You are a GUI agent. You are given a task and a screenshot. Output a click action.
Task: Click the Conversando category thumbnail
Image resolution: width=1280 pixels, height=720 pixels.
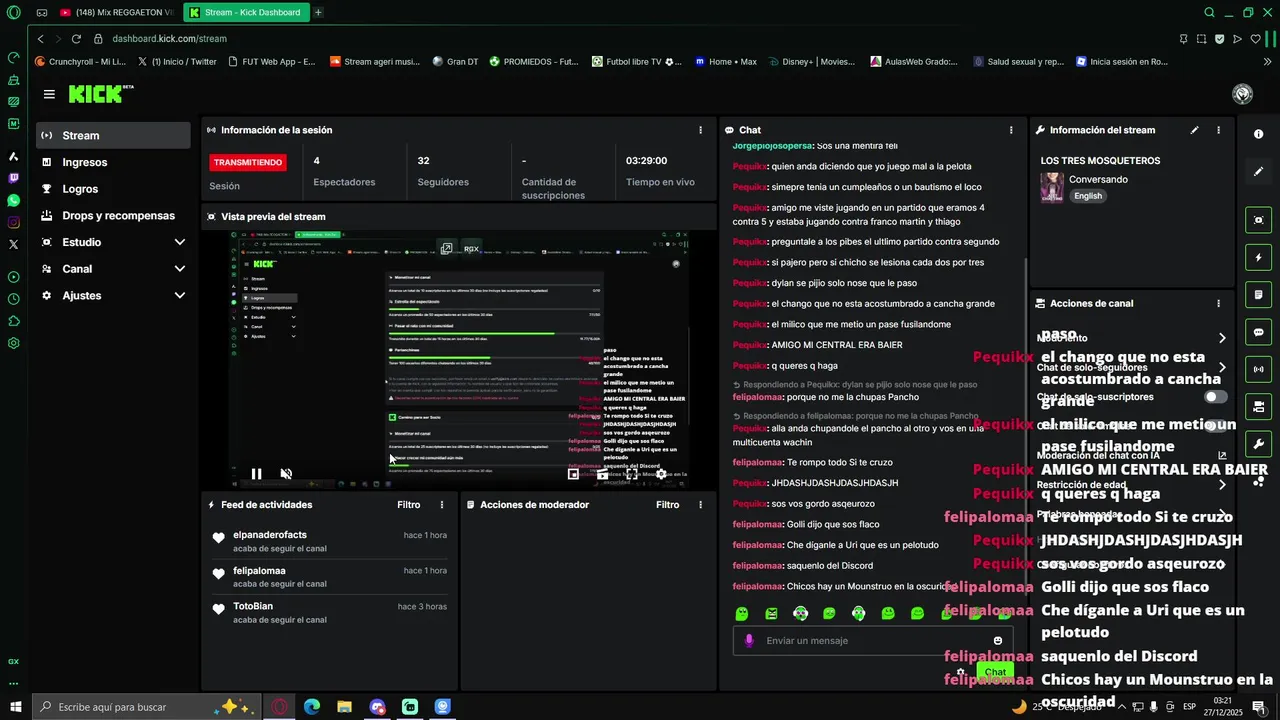(x=1052, y=187)
